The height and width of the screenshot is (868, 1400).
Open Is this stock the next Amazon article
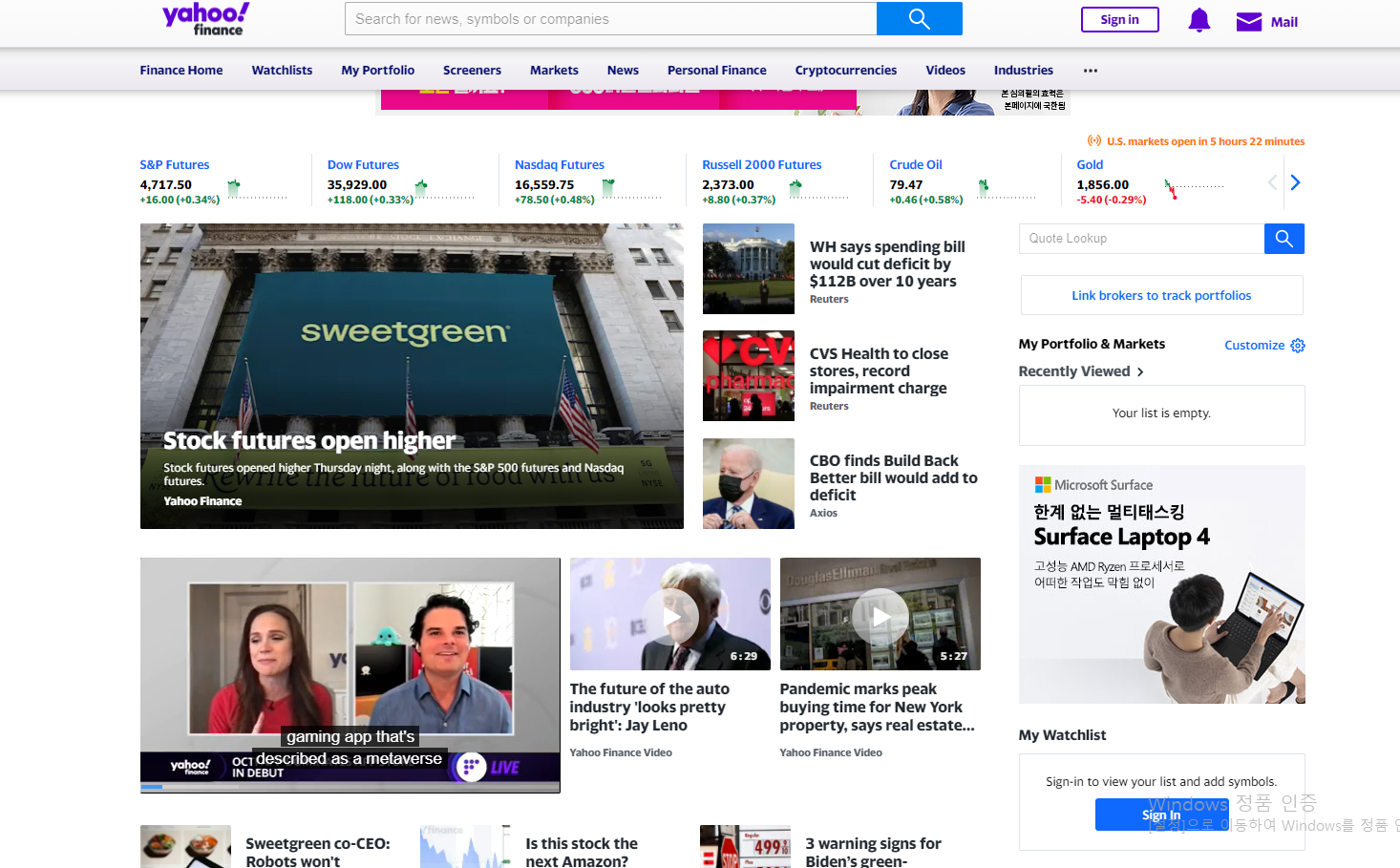tap(582, 852)
